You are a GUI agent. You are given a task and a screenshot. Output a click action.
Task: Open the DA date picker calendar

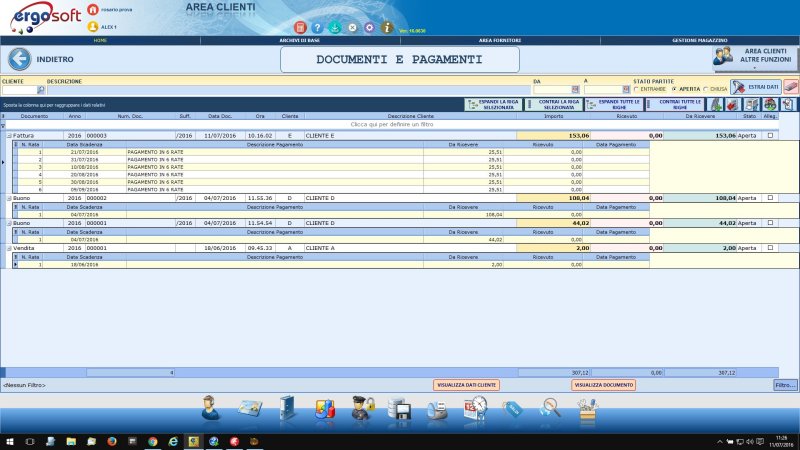click(575, 90)
